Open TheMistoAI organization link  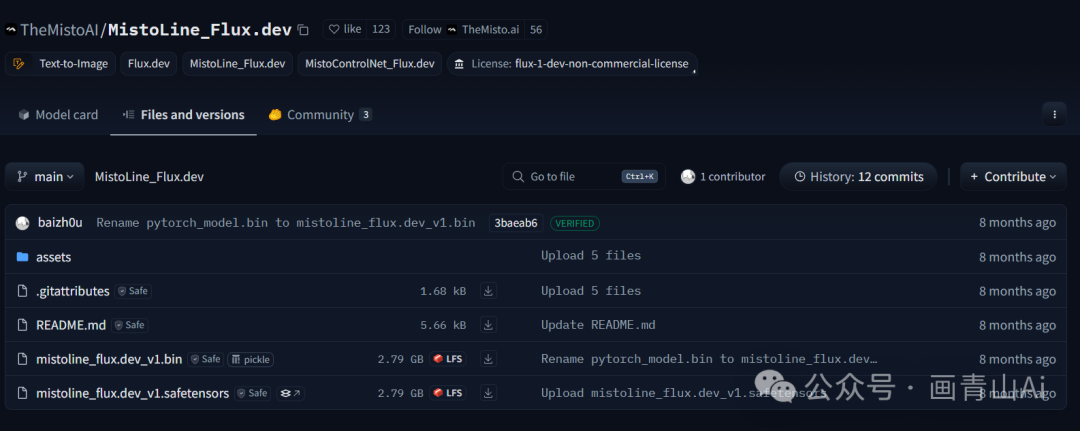pos(61,30)
